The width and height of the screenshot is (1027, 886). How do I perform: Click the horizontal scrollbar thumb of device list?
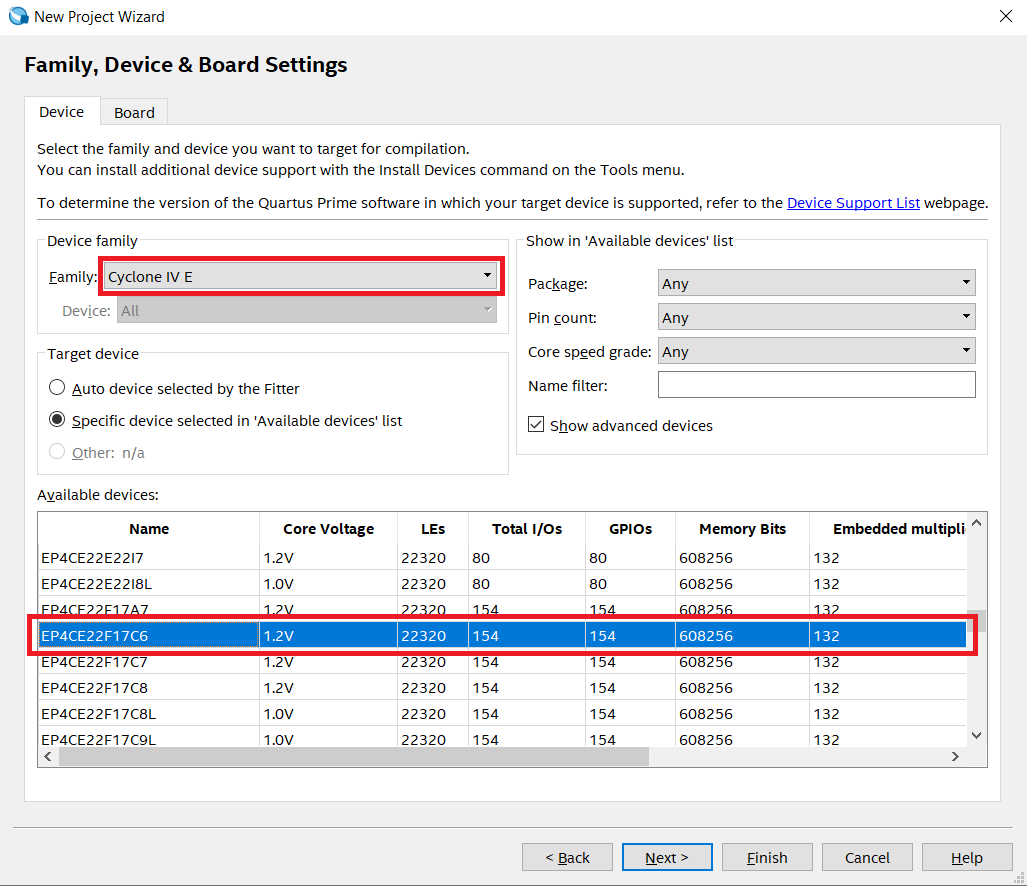coord(354,756)
